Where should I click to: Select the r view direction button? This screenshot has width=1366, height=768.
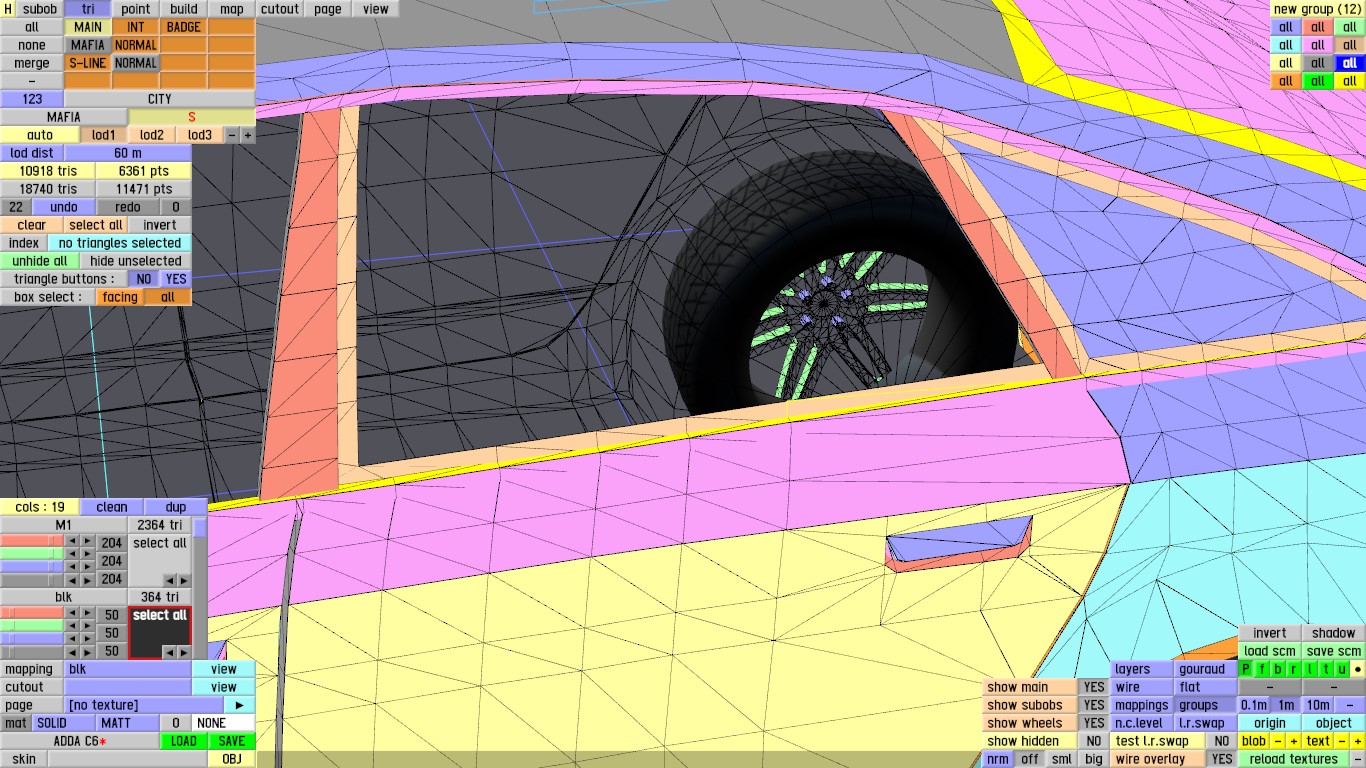click(1294, 669)
